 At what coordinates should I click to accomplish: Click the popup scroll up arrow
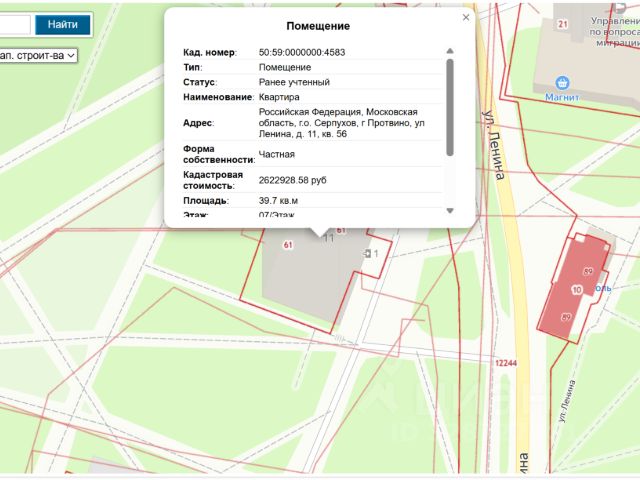click(x=450, y=51)
